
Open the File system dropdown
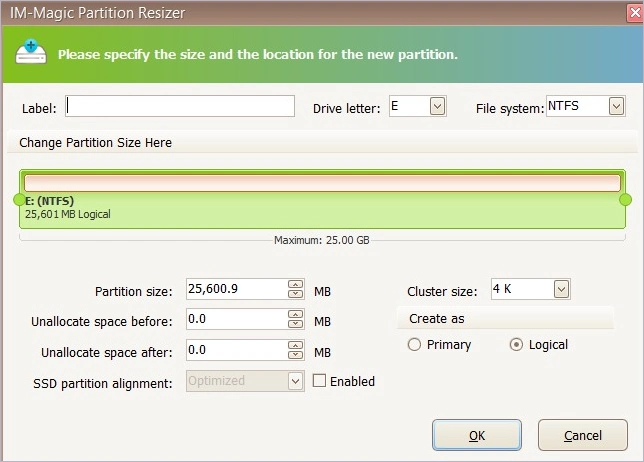click(616, 106)
